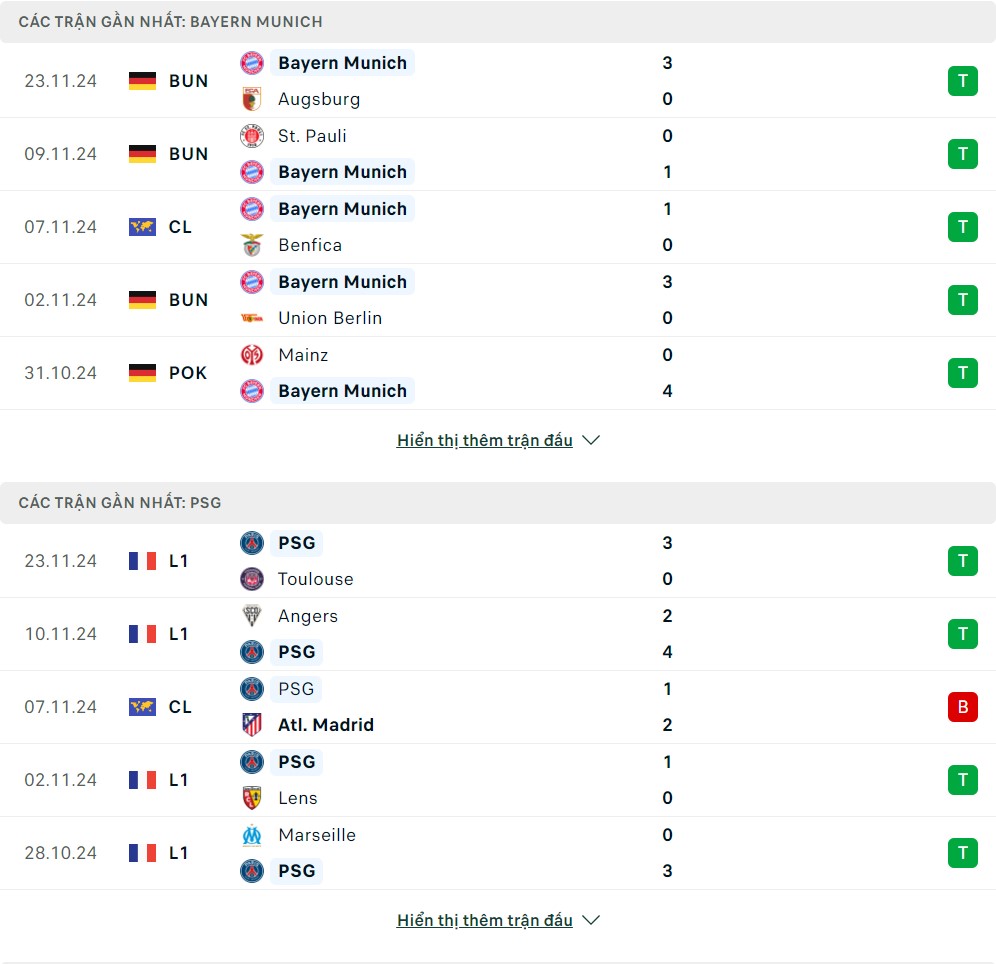Click the Angers club crest icon

(252, 616)
